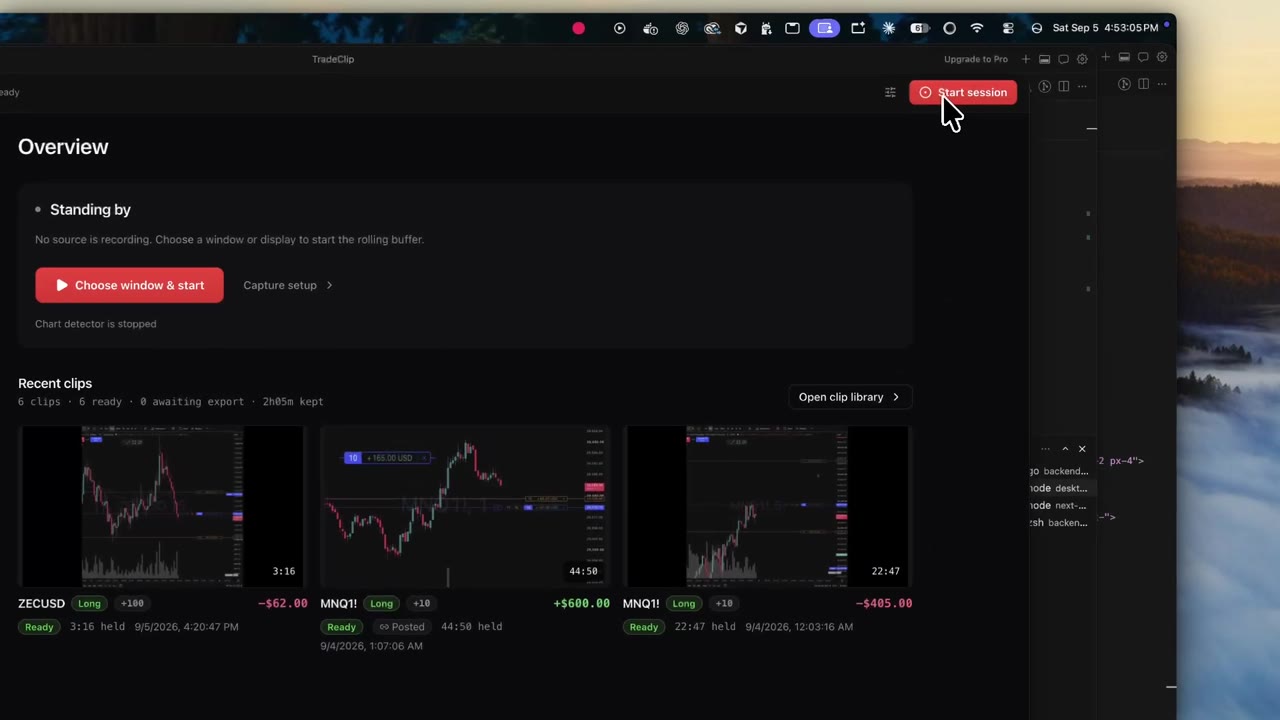
Task: Click the Ready badge under ZECUSD
Action: pyautogui.click(x=39, y=627)
